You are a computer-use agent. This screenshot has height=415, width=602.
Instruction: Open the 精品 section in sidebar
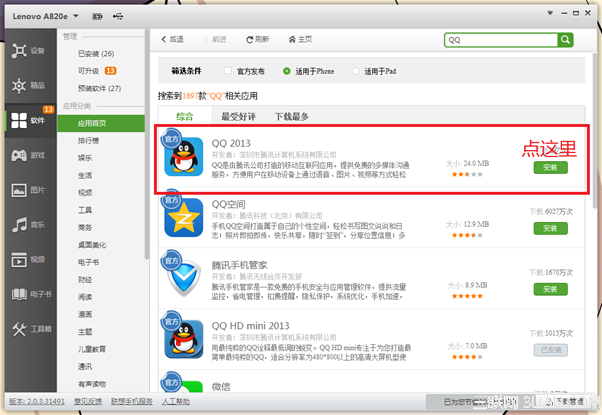(30, 85)
